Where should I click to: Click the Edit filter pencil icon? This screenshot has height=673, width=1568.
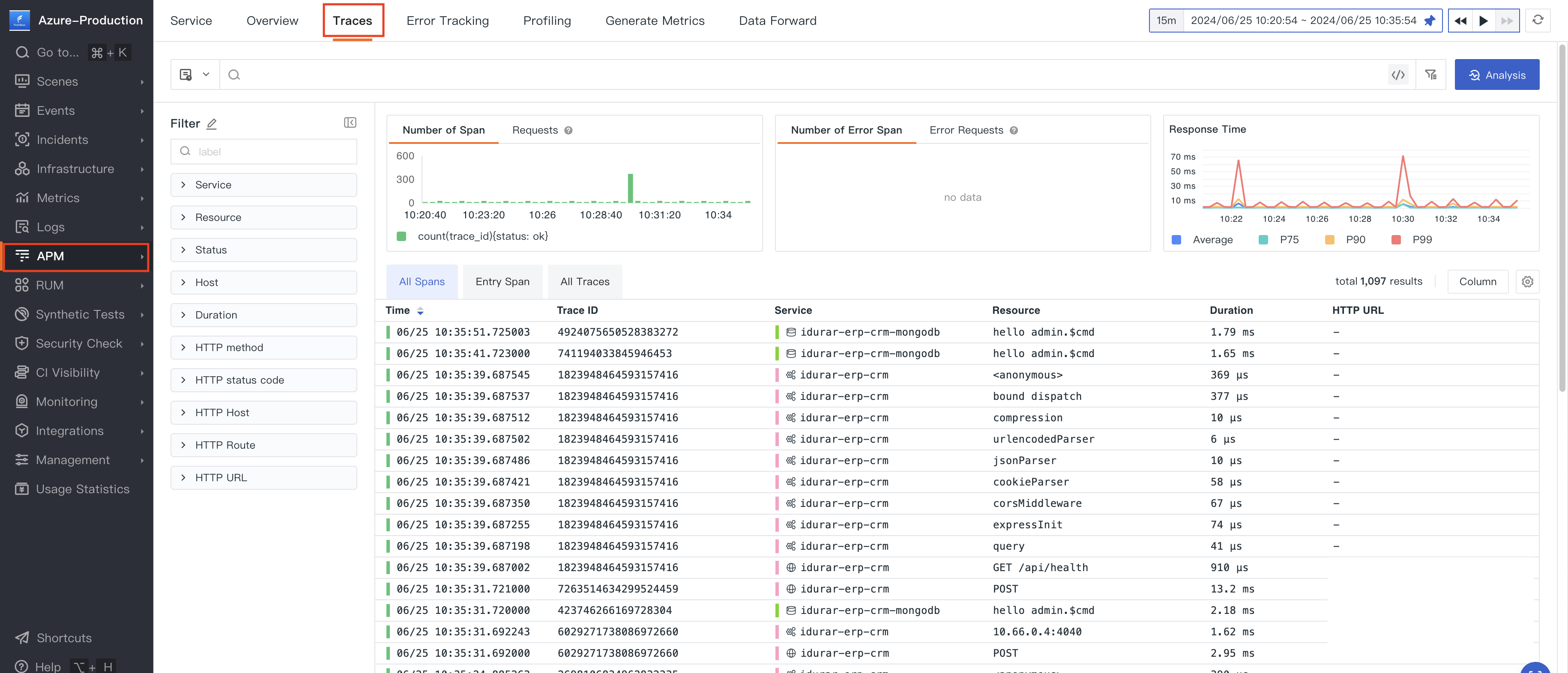(x=212, y=124)
